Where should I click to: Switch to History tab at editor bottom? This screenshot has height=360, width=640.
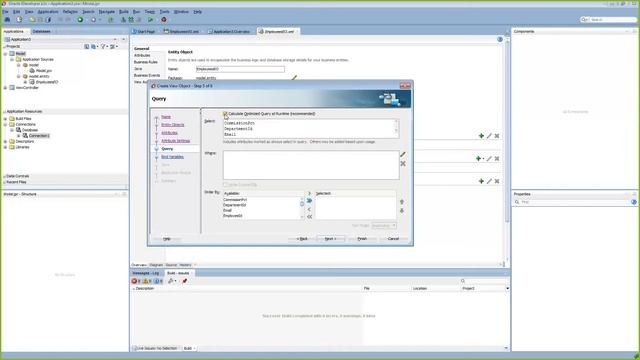[x=185, y=265]
